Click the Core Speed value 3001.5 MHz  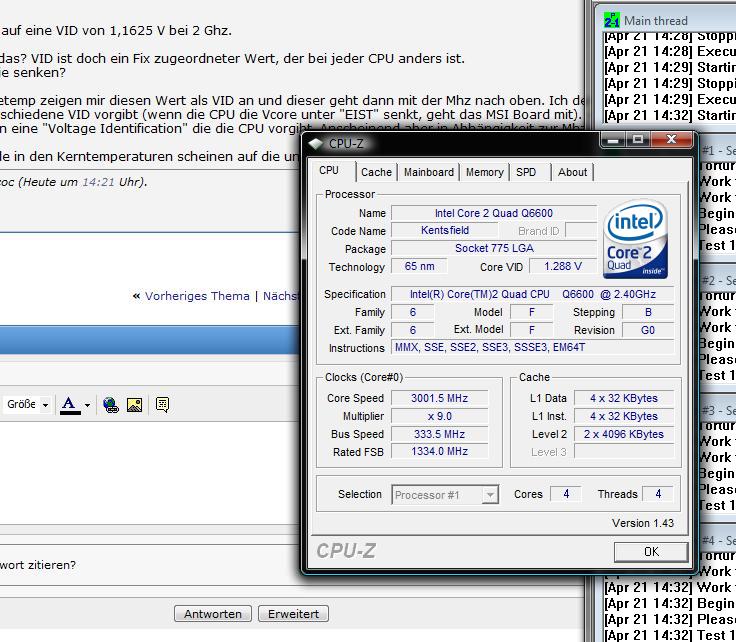tap(439, 398)
